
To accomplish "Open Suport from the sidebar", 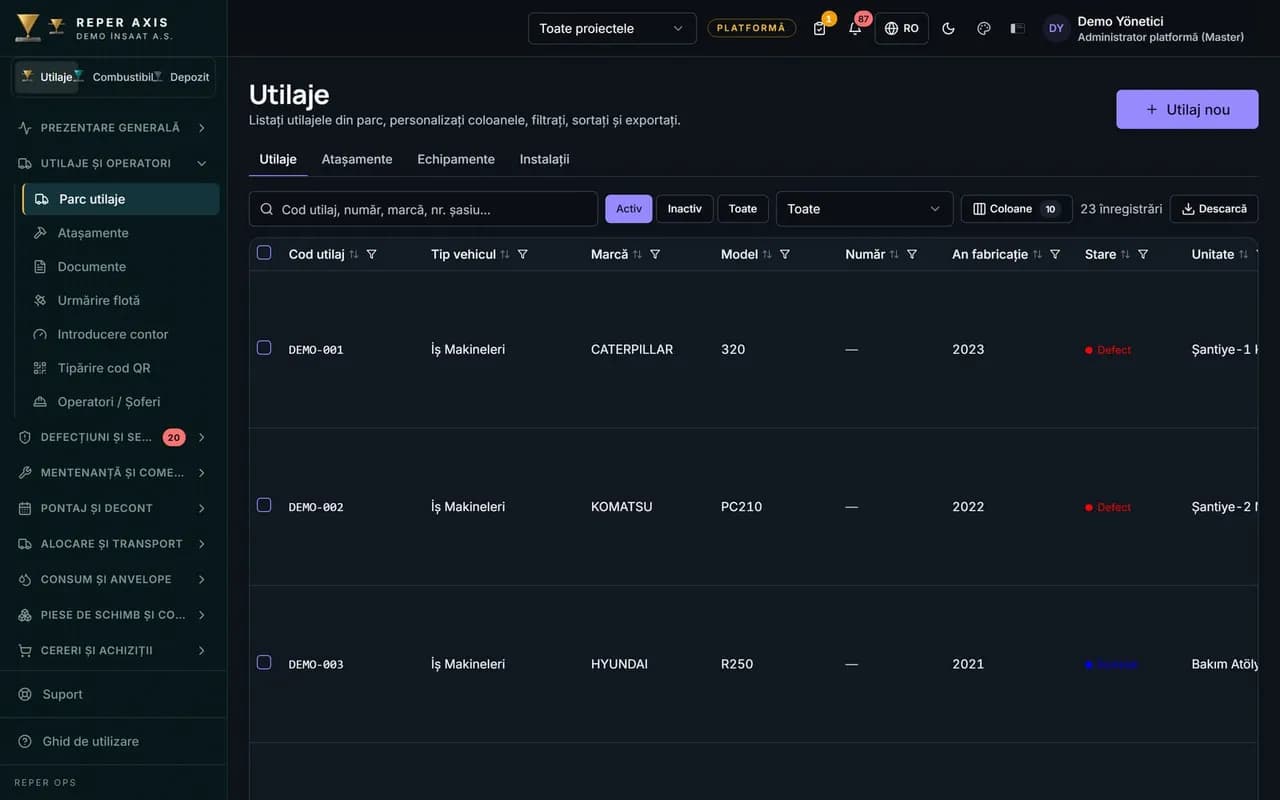I will (x=113, y=694).
